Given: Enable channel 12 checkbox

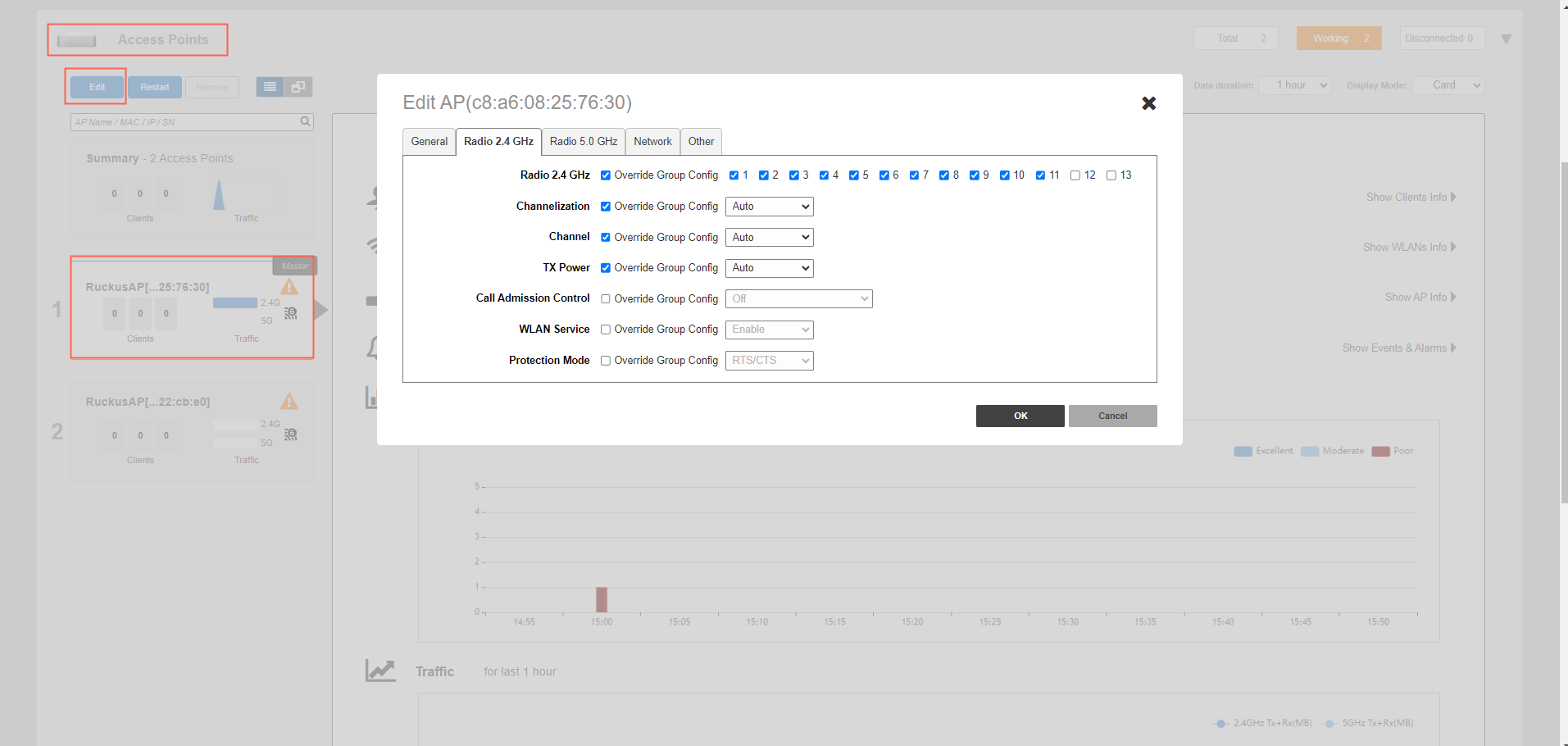Looking at the screenshot, I should 1075,175.
